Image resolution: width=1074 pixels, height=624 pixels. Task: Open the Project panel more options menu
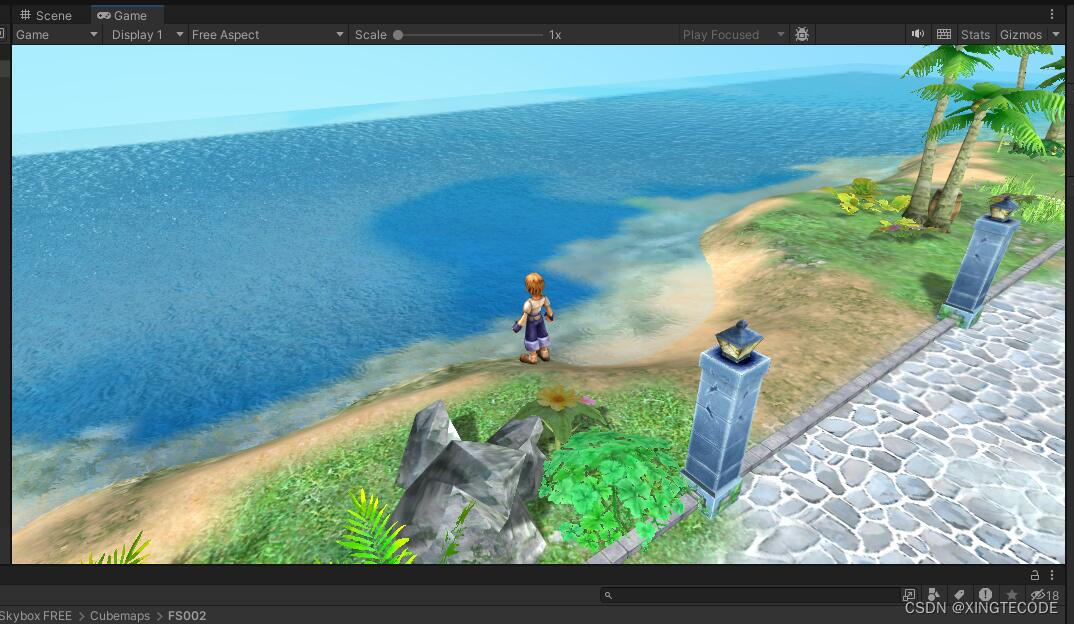point(1052,575)
